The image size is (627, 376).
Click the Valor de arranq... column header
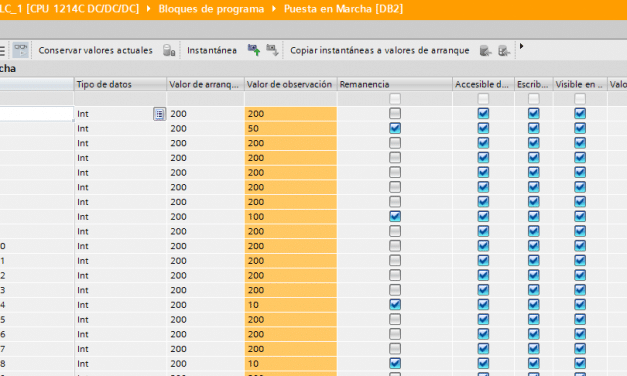pyautogui.click(x=205, y=84)
